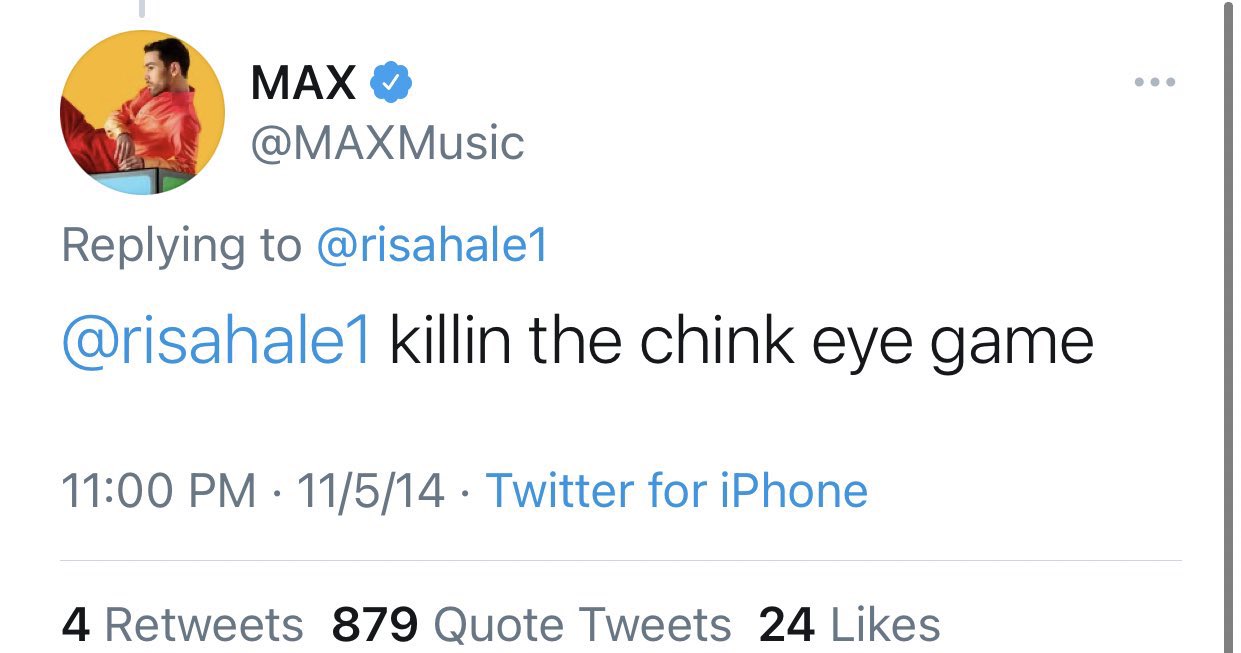Open MAX's profile picture
1241x653 pixels.
[x=143, y=112]
